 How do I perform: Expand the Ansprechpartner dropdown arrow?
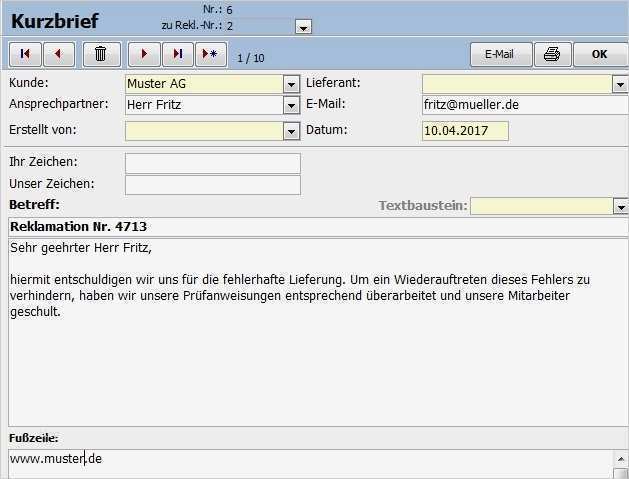[291, 106]
